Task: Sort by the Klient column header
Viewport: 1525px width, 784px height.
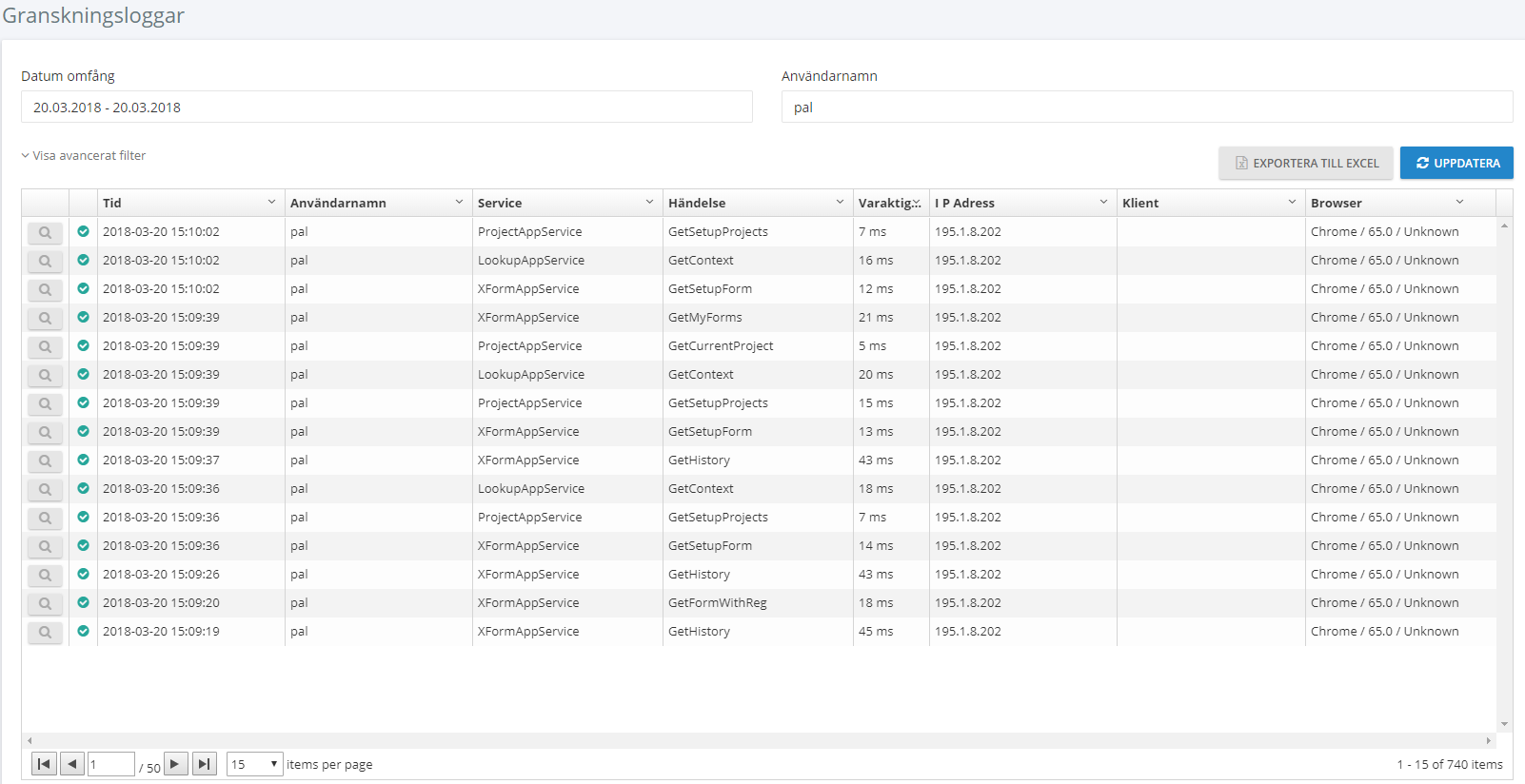Action: point(1140,203)
